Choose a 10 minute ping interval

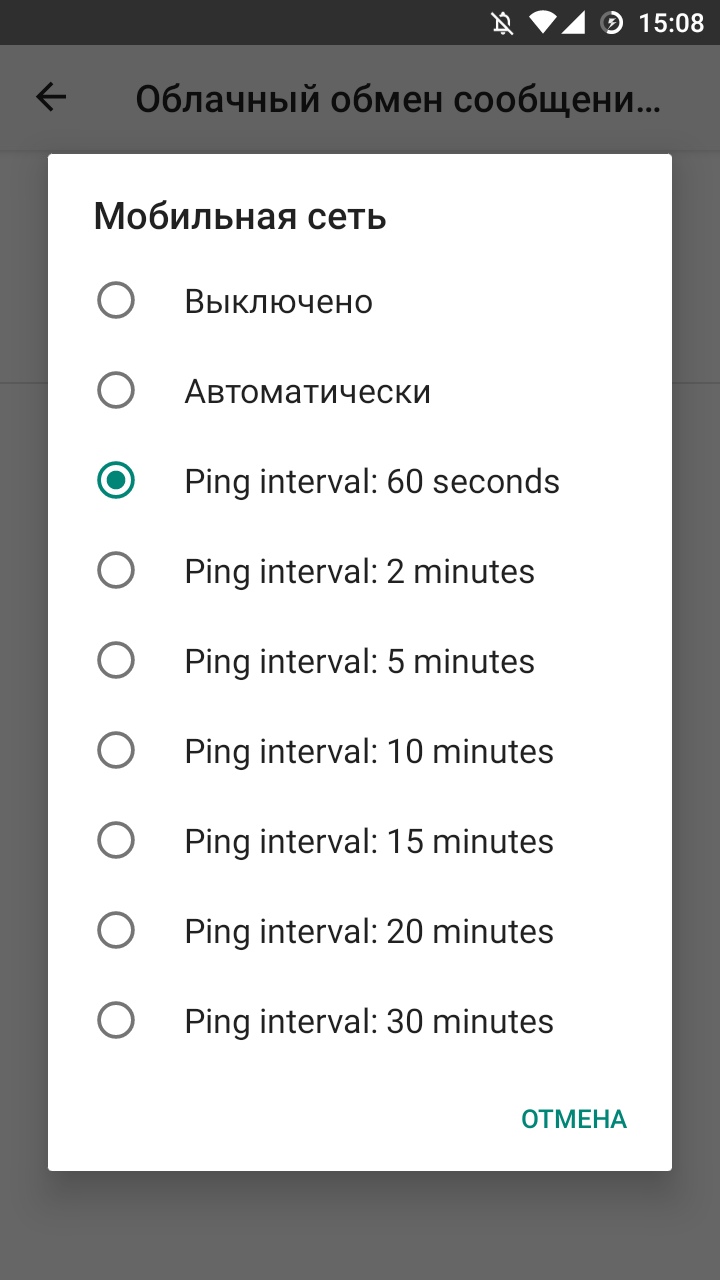[x=116, y=750]
